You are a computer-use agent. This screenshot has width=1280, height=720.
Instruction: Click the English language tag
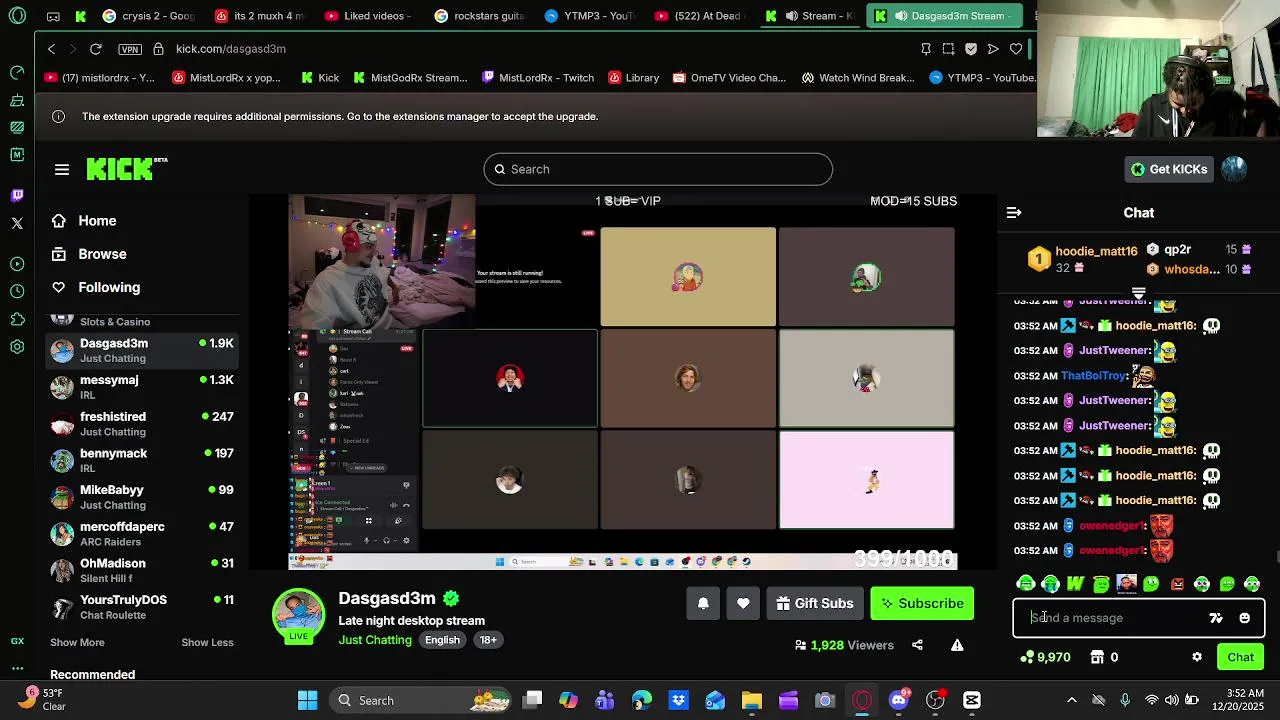[x=442, y=640]
